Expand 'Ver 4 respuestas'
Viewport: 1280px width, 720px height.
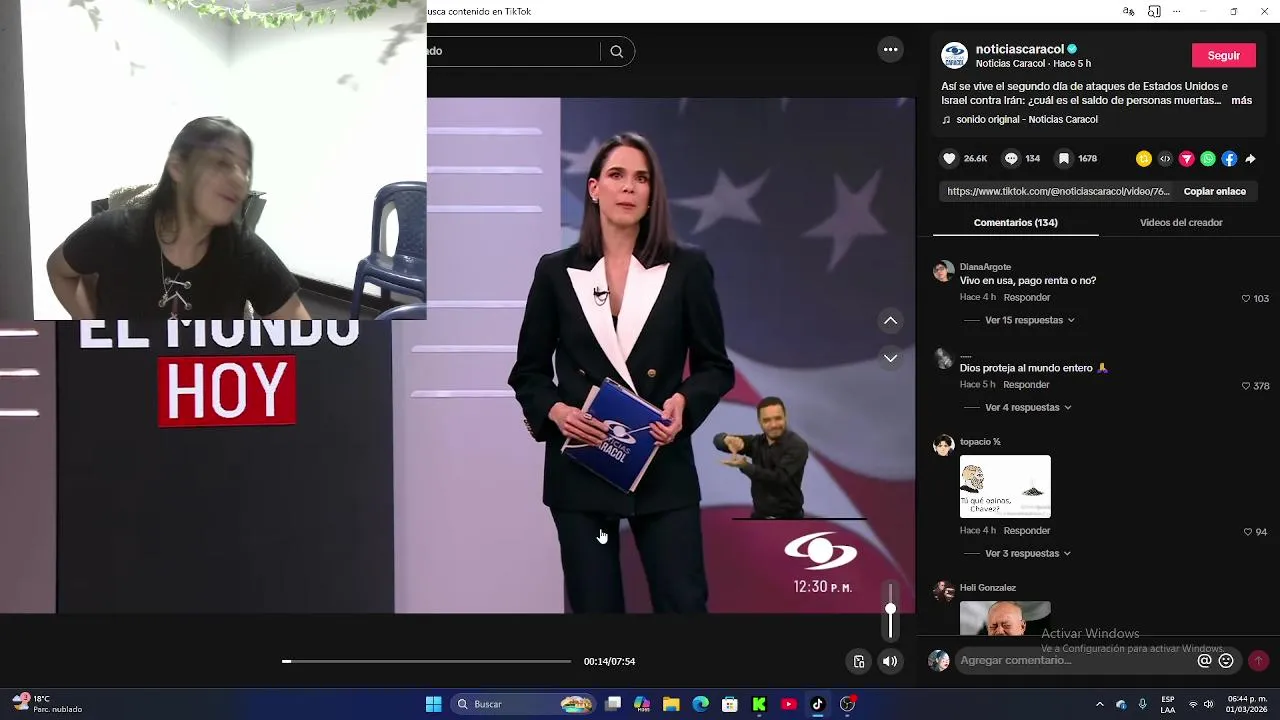pos(1027,407)
